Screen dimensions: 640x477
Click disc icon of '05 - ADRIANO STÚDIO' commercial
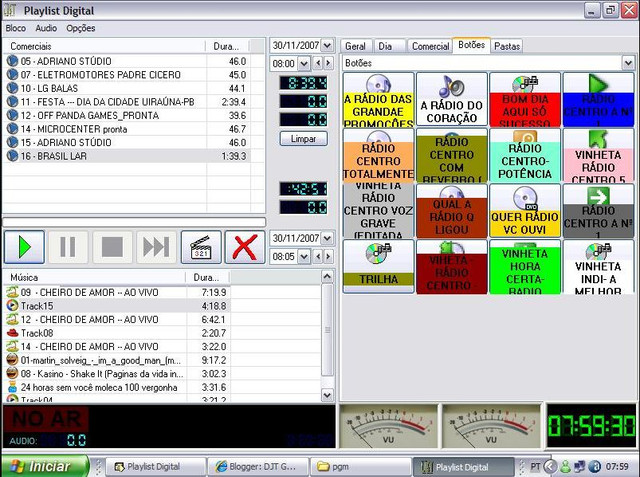click(x=12, y=61)
